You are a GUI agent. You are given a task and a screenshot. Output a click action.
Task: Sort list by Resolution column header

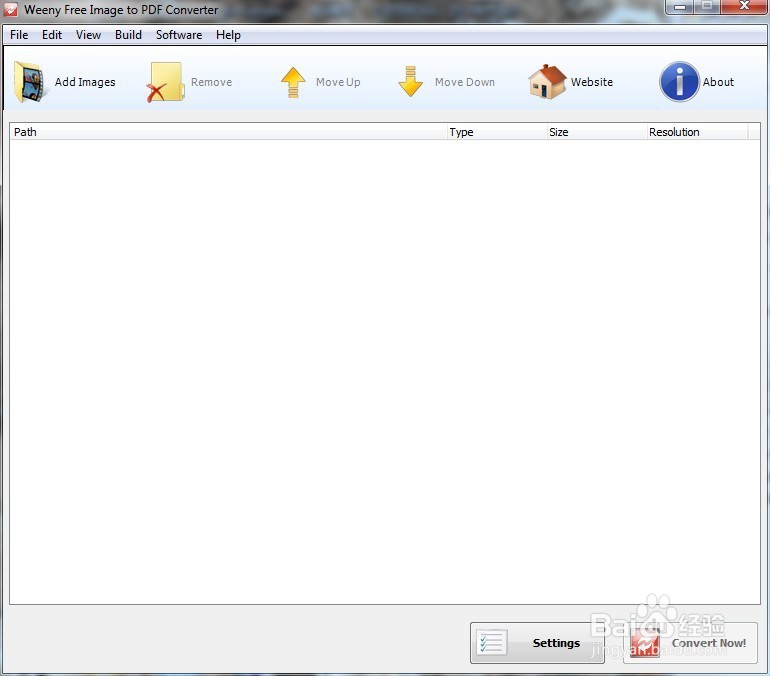point(697,132)
